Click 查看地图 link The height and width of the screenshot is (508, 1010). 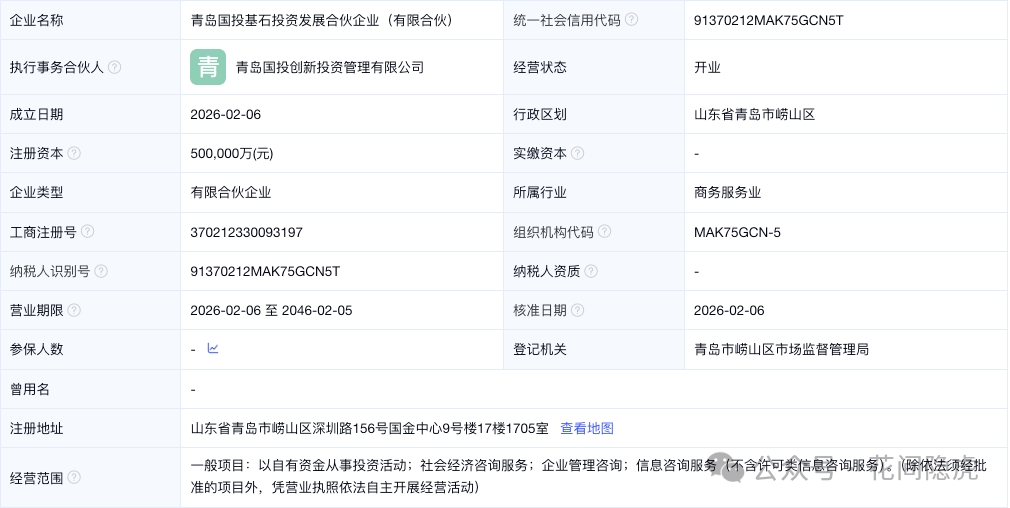click(587, 428)
